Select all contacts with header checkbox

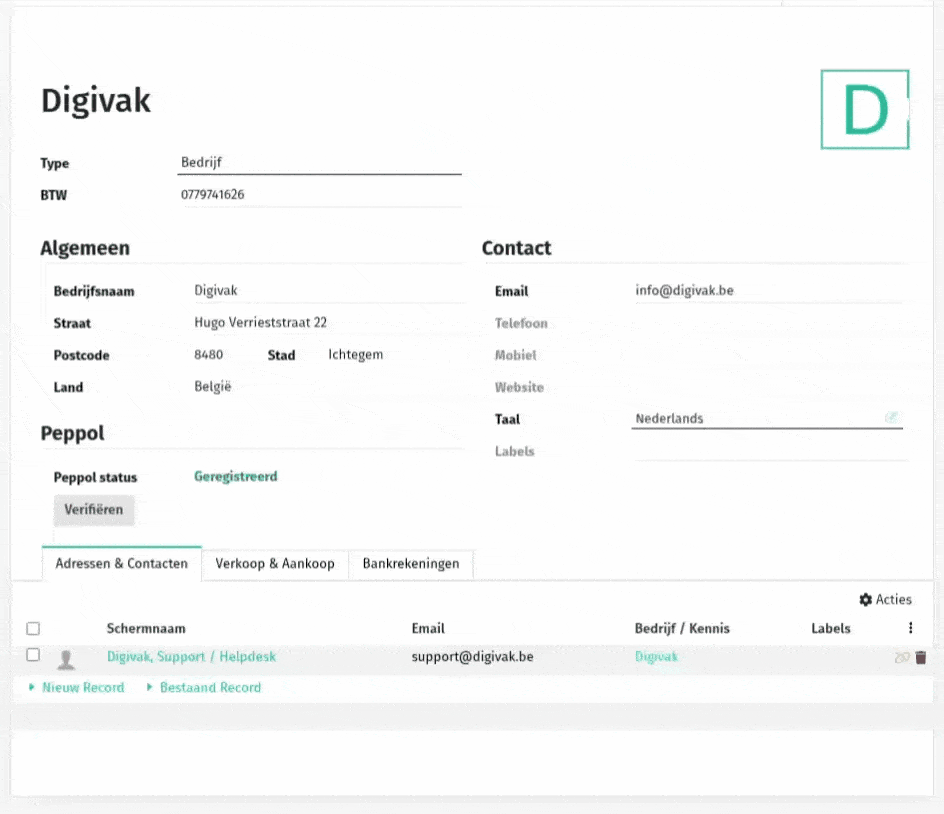point(33,629)
